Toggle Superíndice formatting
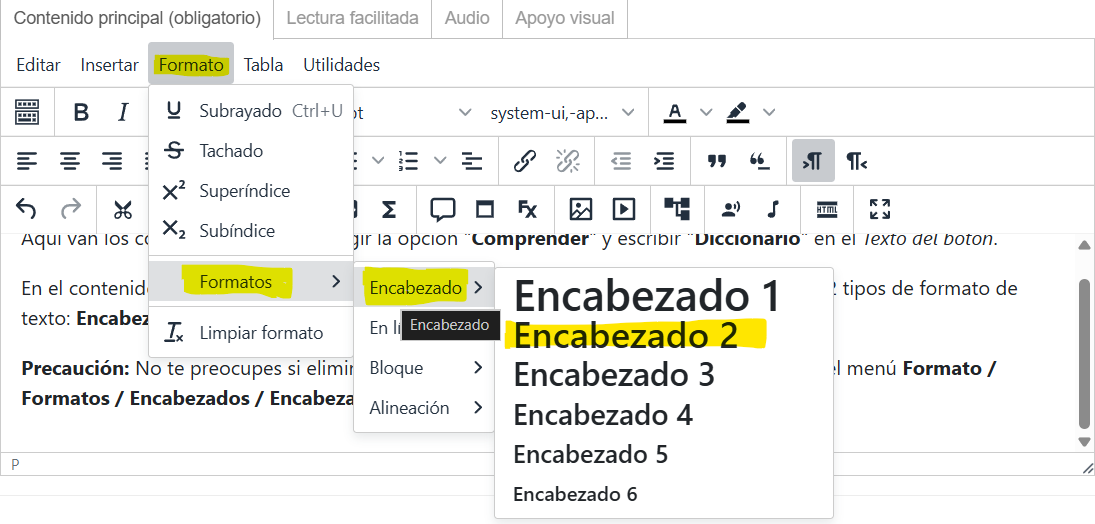 pyautogui.click(x=251, y=191)
